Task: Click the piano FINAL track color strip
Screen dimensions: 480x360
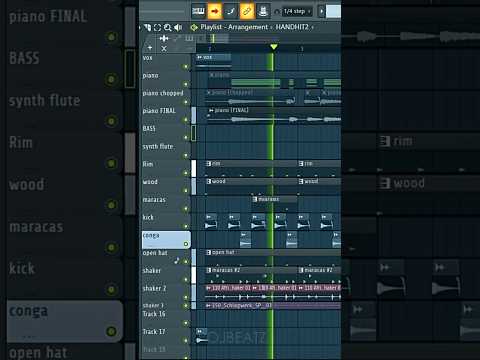Action: 194,115
